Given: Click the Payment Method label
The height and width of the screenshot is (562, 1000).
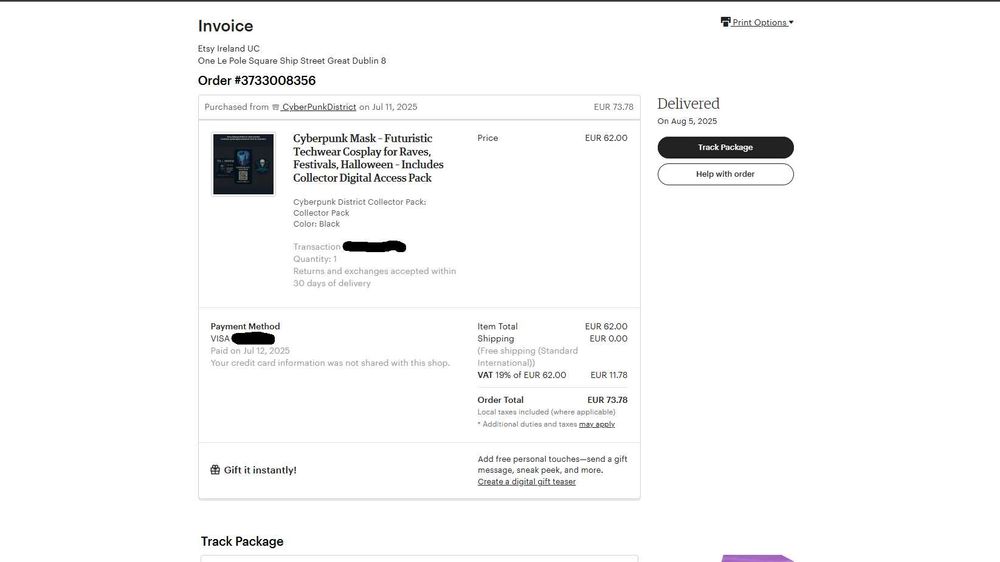Looking at the screenshot, I should tap(245, 327).
